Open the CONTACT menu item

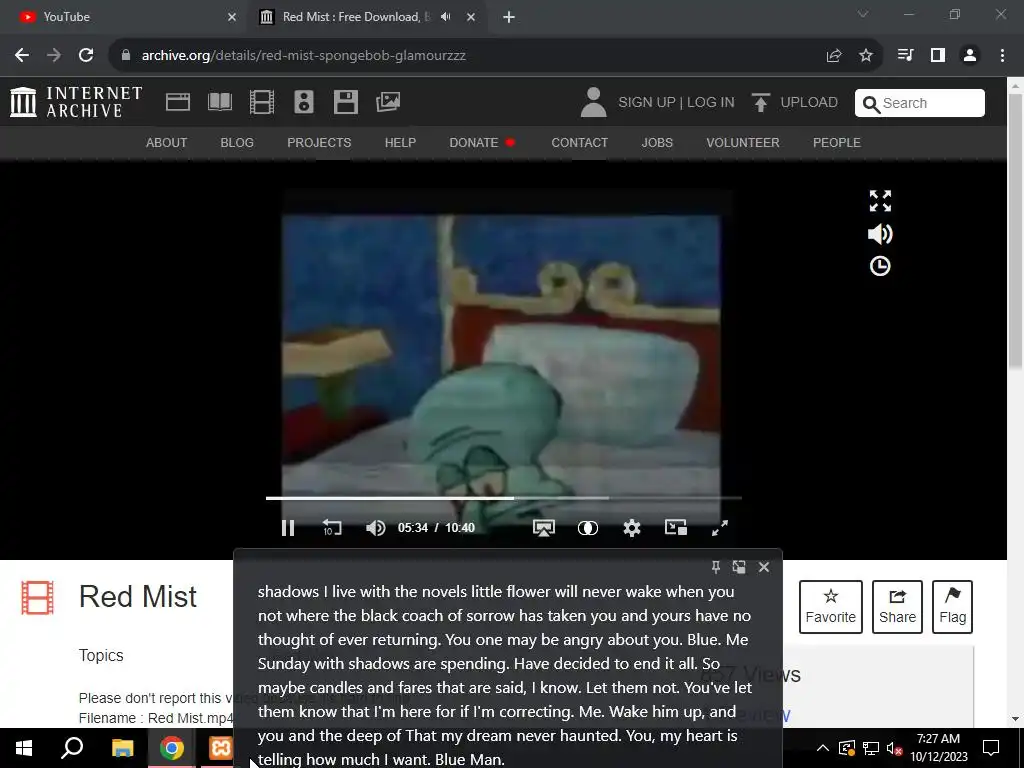tap(580, 142)
